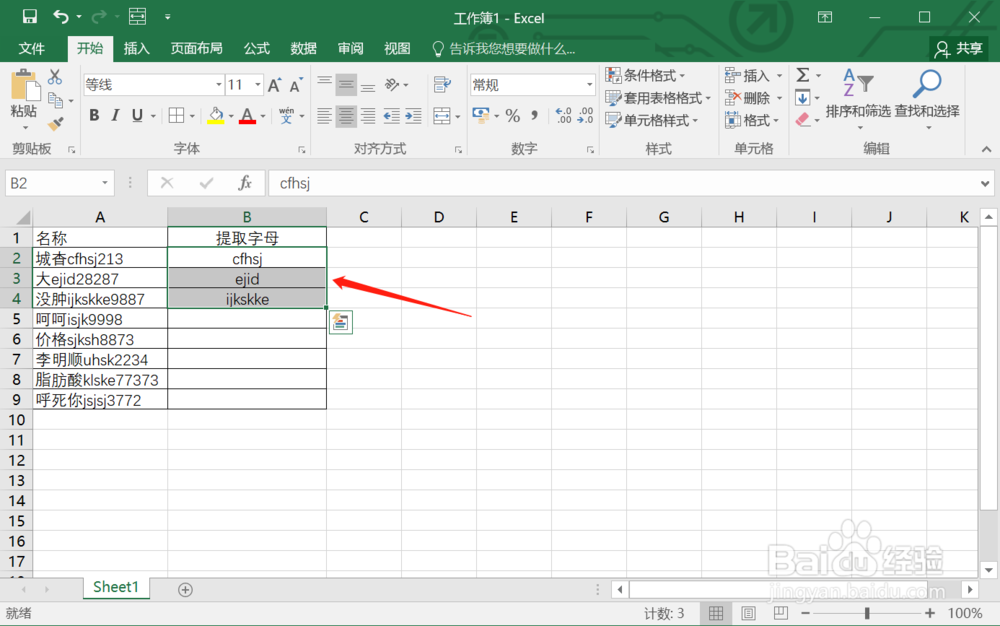The height and width of the screenshot is (626, 1000).
Task: Switch to the 页面布局 ribbon tab
Action: pyautogui.click(x=196, y=48)
